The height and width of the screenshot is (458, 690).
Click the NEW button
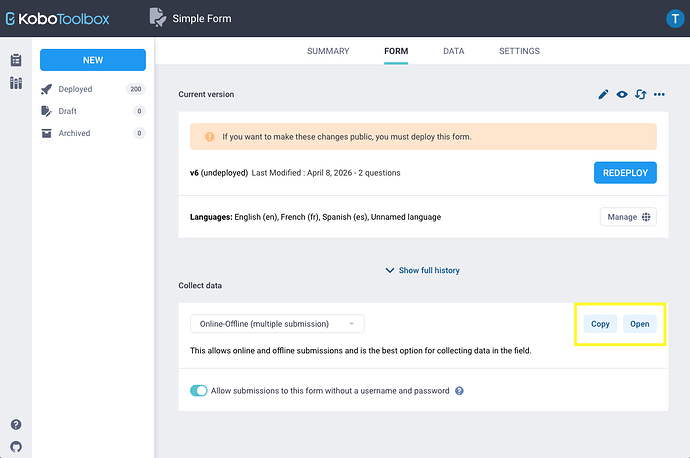point(93,60)
